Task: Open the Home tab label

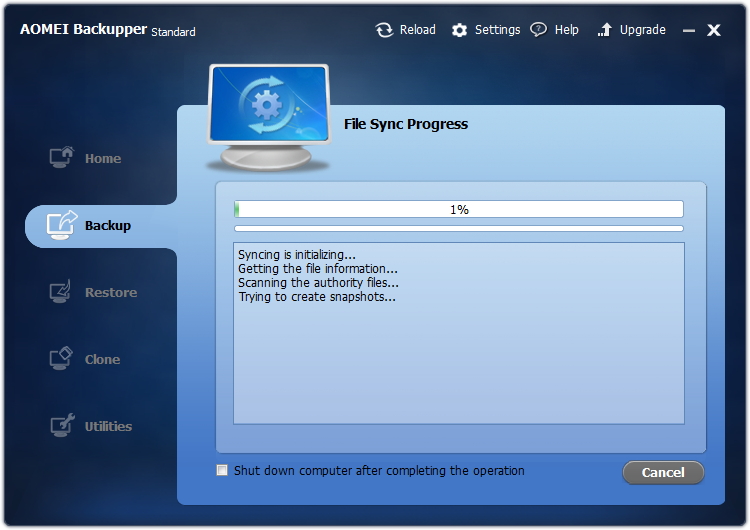Action: (103, 158)
